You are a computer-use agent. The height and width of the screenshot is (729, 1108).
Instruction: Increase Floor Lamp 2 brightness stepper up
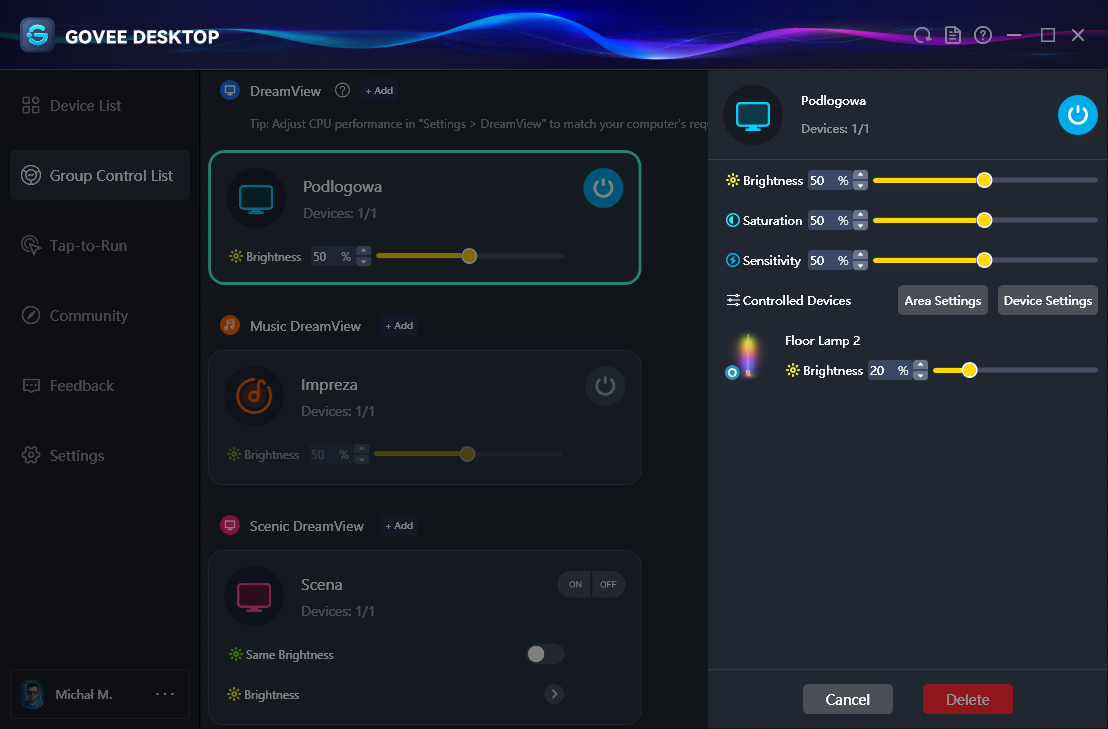tap(920, 365)
